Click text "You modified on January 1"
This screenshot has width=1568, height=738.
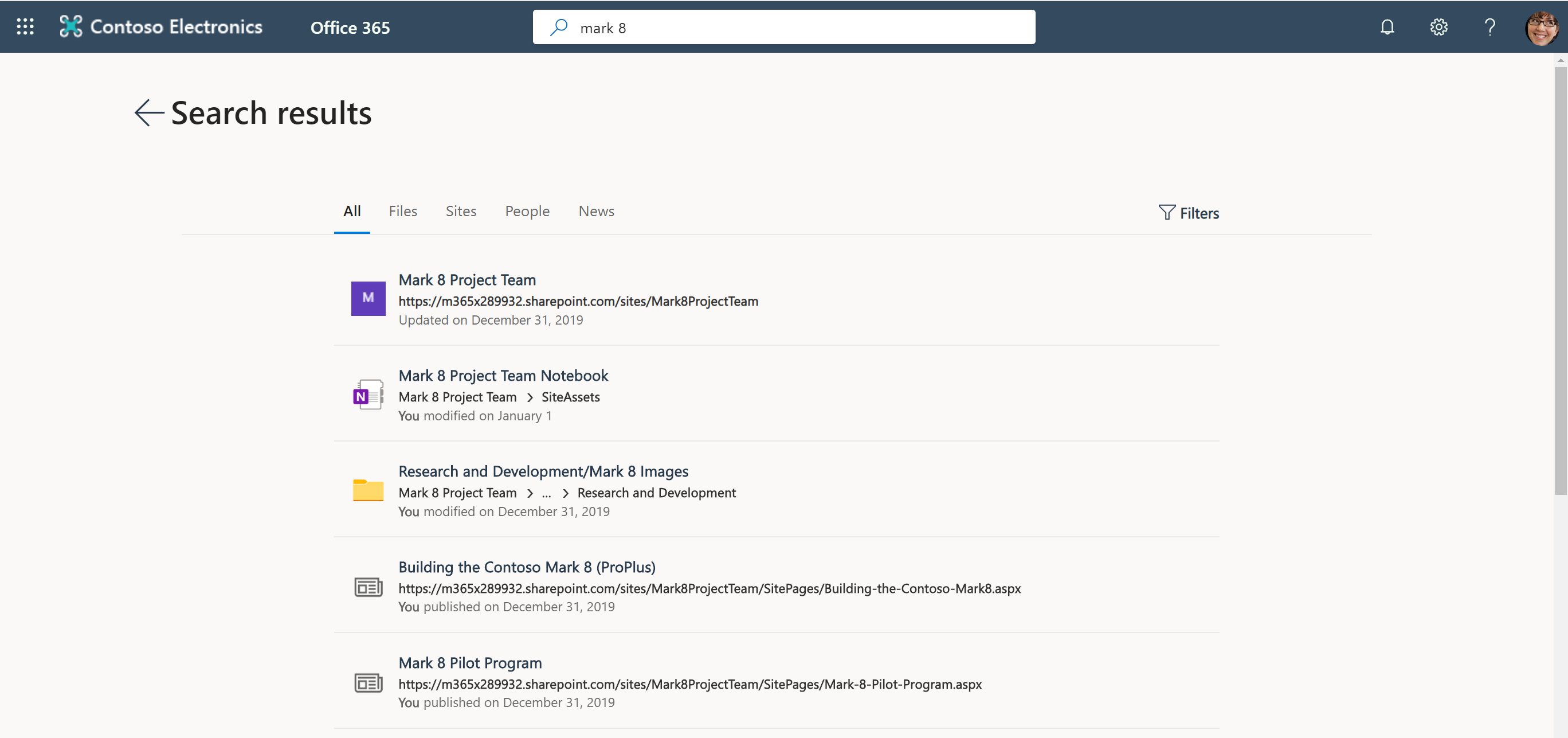476,415
